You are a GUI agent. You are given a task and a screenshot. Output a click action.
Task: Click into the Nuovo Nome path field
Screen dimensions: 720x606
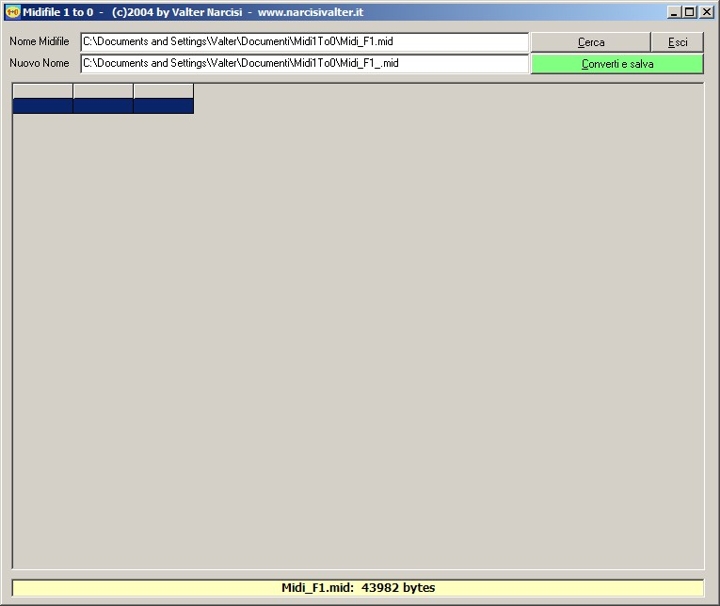tap(304, 63)
